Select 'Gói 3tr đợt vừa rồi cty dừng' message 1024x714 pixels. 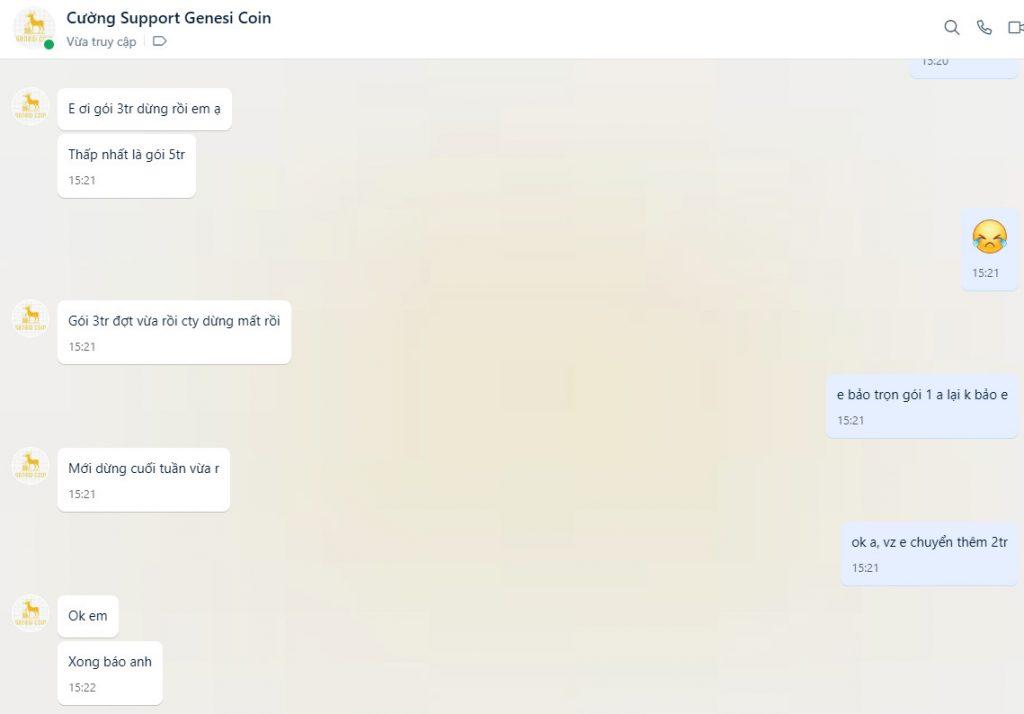click(174, 332)
